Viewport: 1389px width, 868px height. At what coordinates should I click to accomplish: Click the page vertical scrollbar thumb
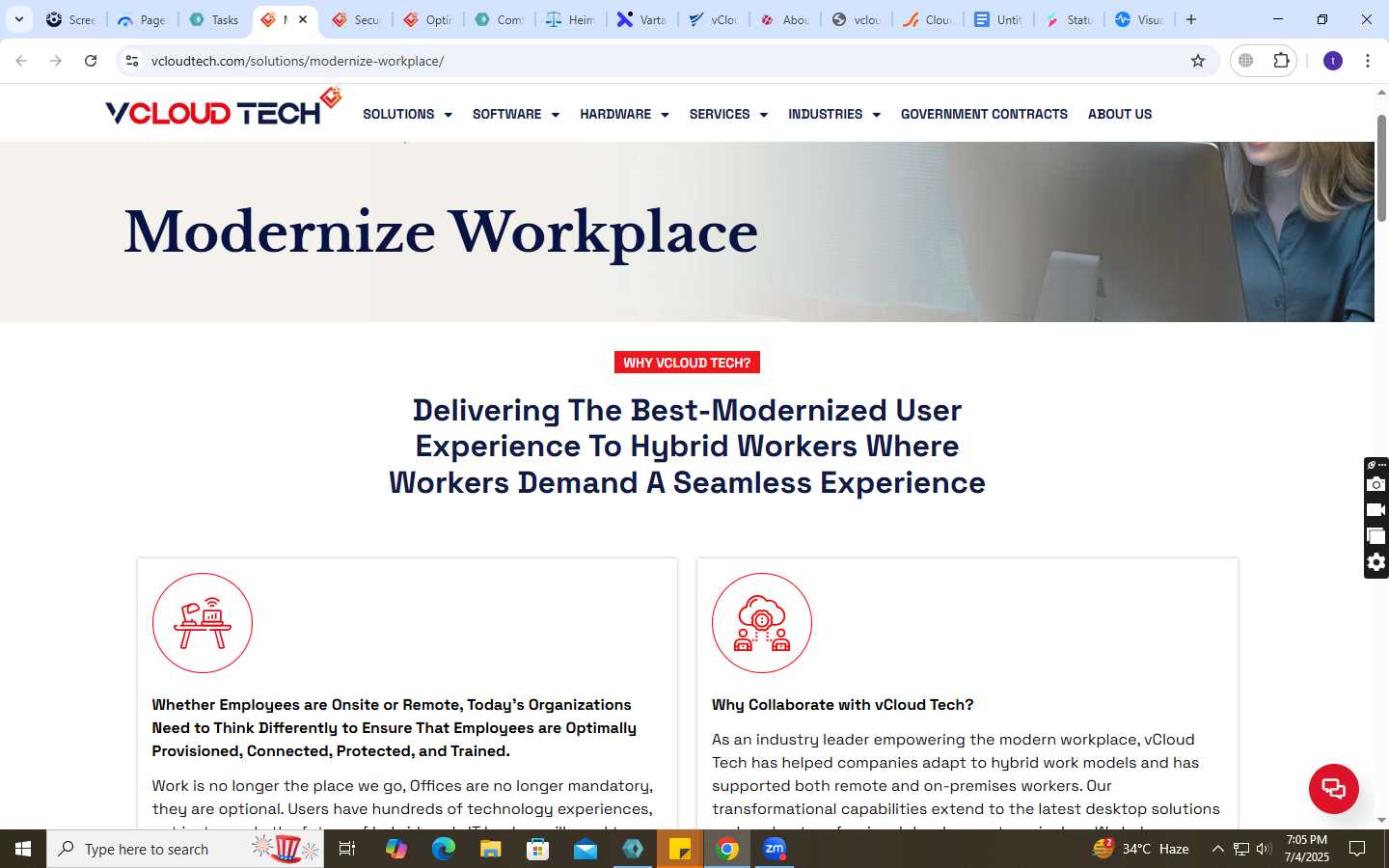[x=1381, y=169]
